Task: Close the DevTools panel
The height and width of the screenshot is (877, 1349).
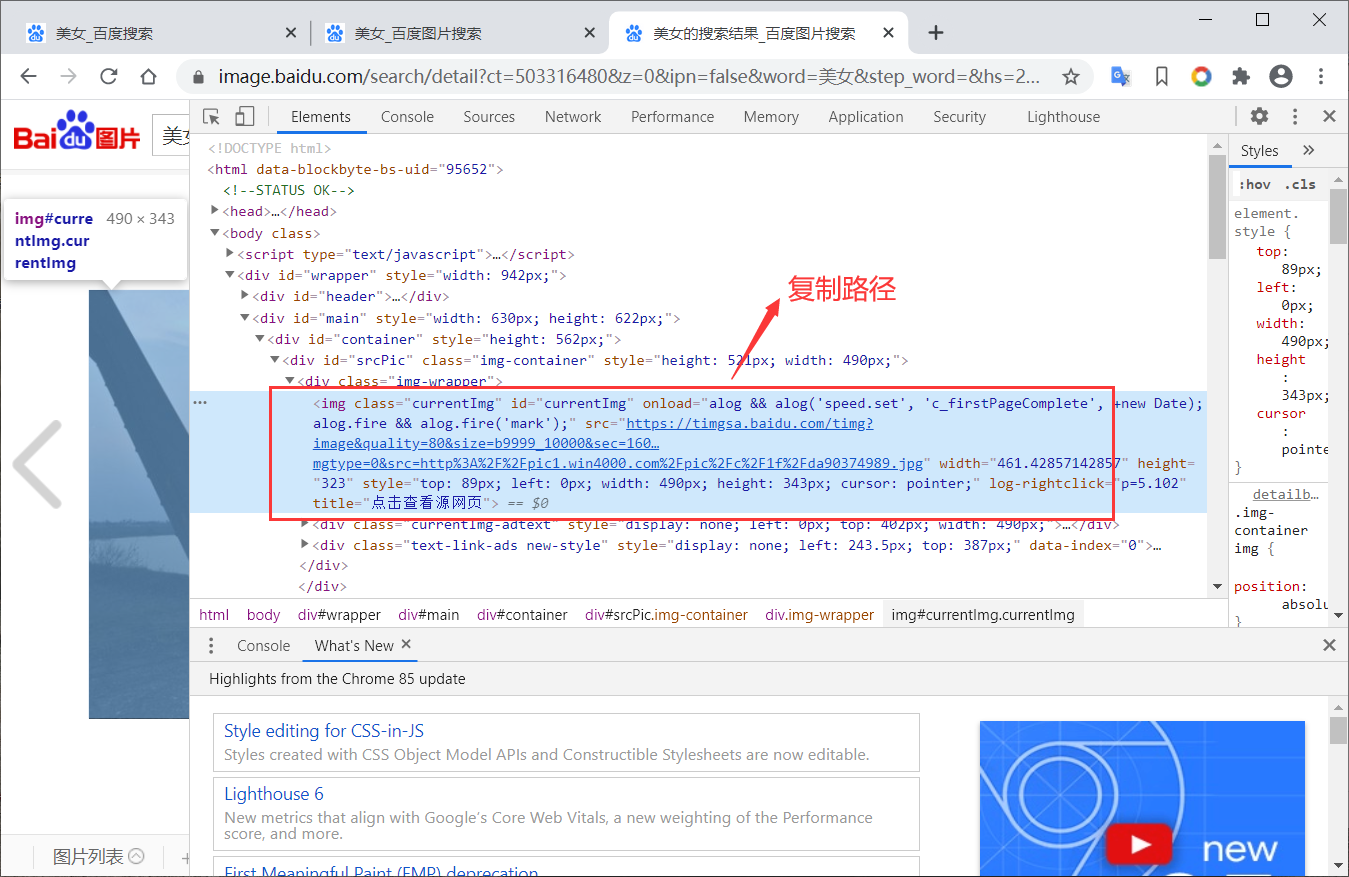Action: (1329, 116)
